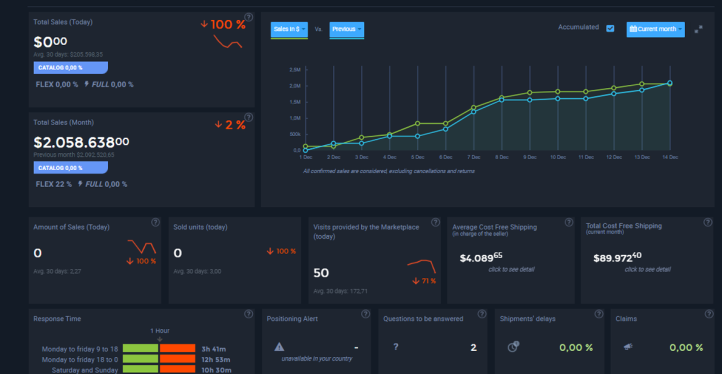The height and width of the screenshot is (374, 722).
Task: Open help icon on Amount of Sales (Today)
Action: (156, 222)
